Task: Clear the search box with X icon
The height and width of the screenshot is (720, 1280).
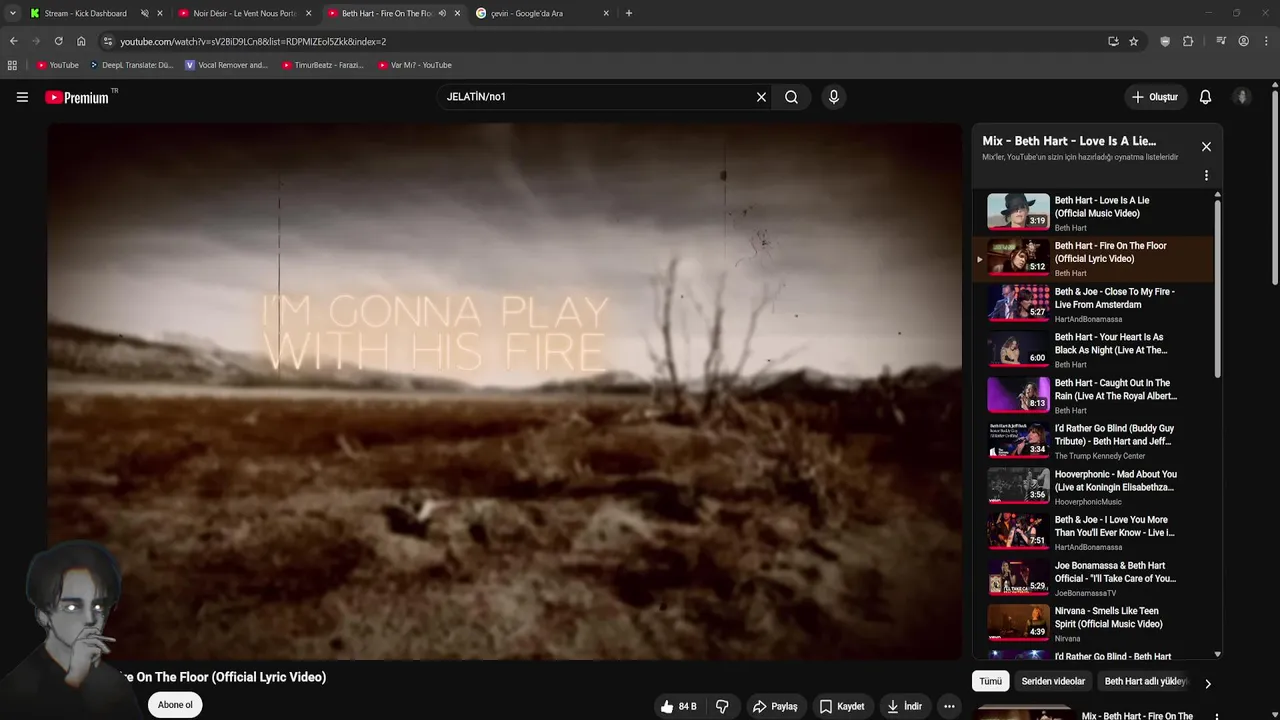Action: 761,97
